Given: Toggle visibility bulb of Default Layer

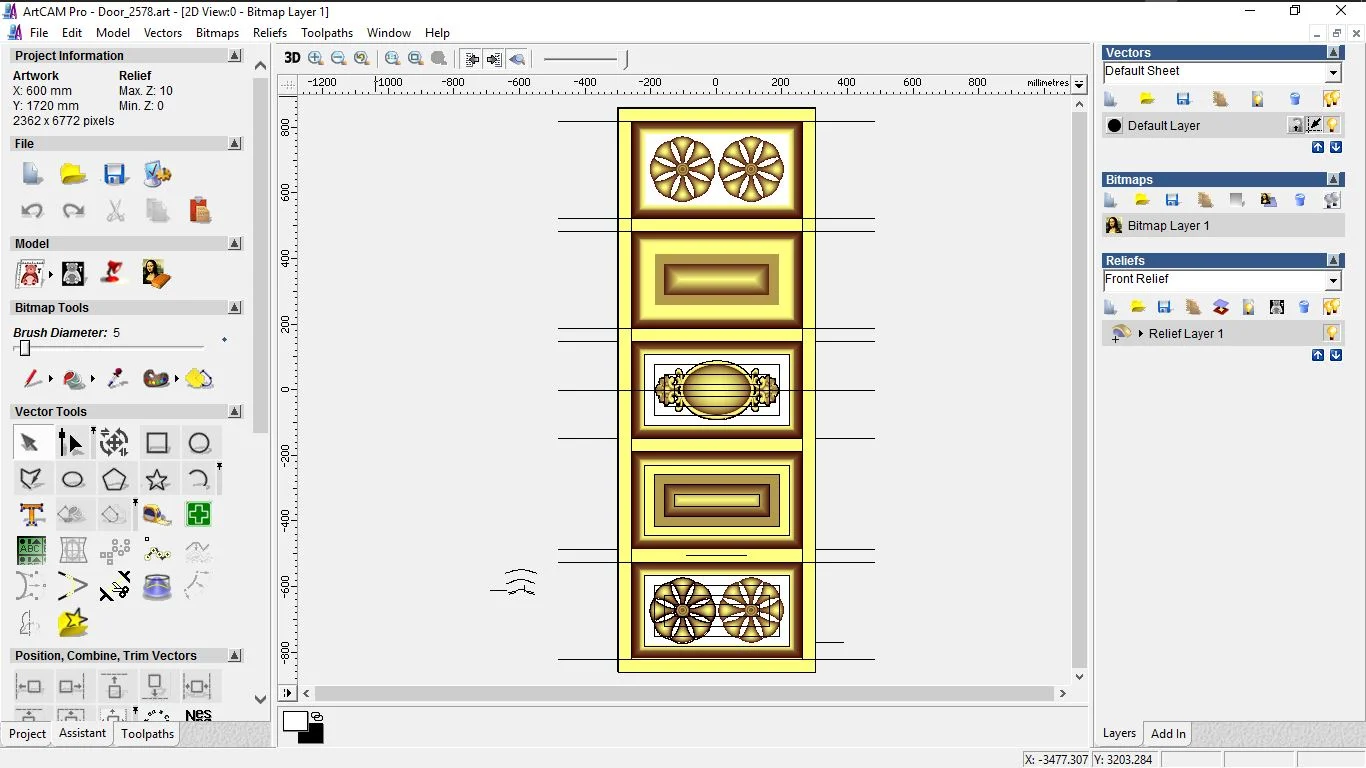Looking at the screenshot, I should coord(1332,125).
